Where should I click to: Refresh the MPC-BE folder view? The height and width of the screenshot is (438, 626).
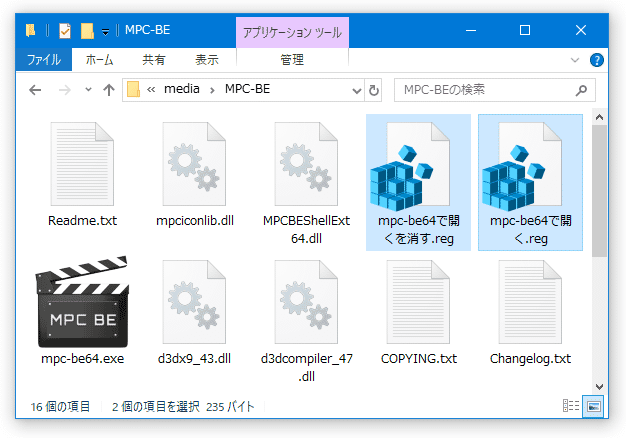click(x=374, y=90)
